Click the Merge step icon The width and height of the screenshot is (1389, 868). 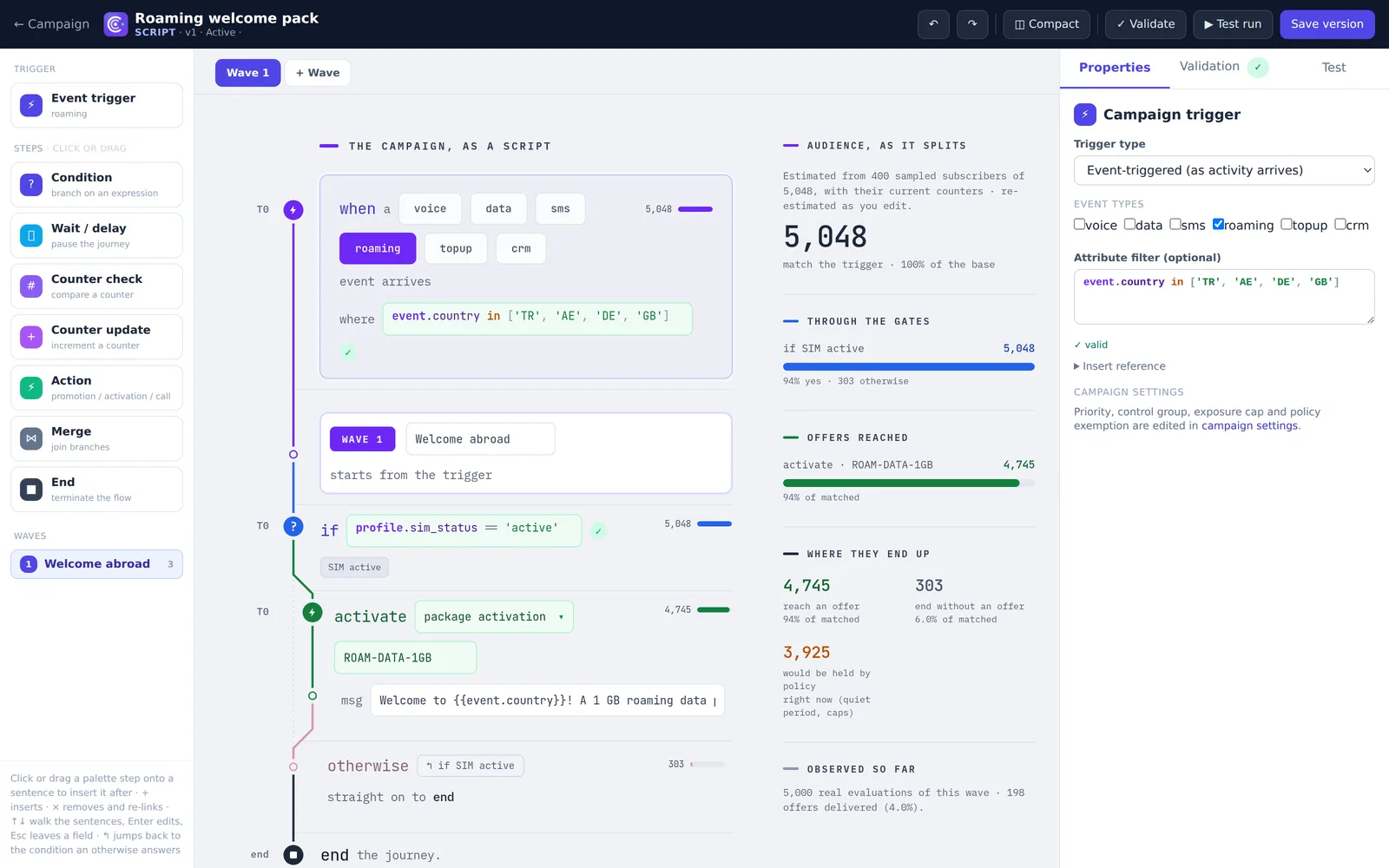click(31, 438)
